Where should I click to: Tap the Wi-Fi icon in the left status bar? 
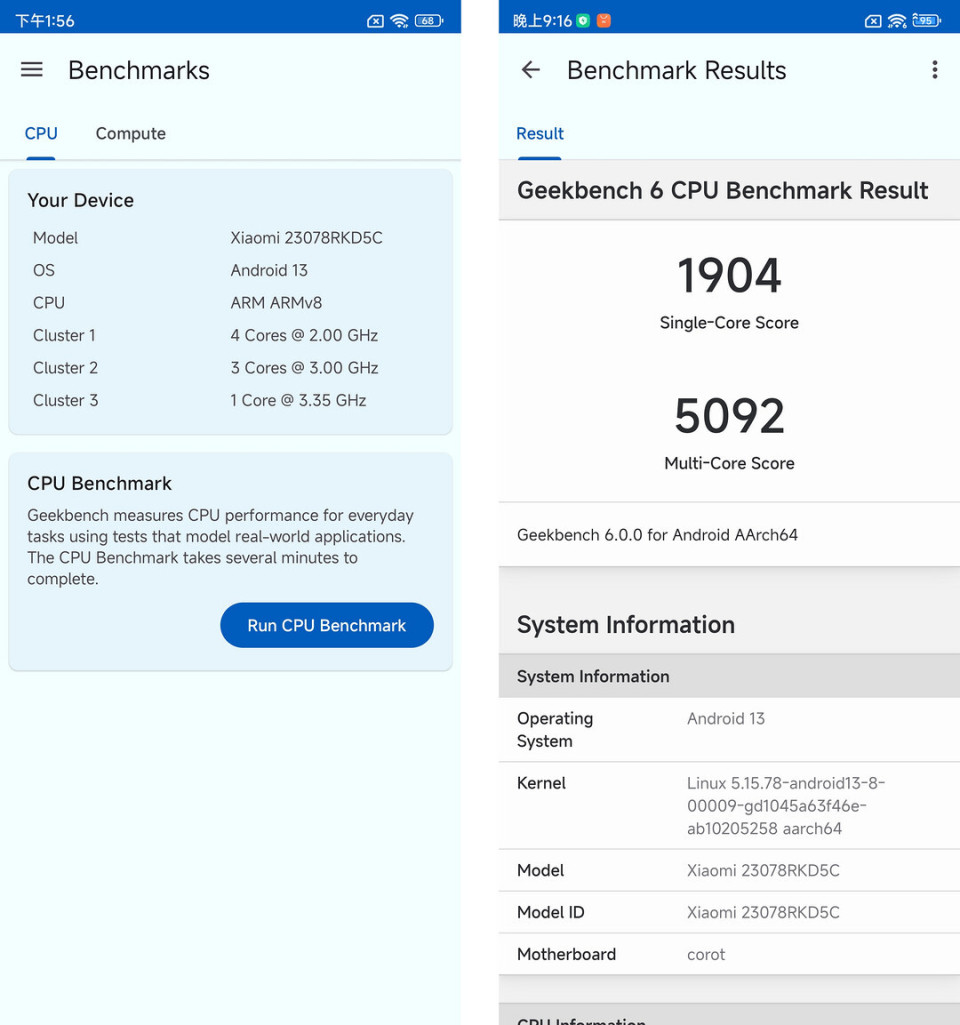(401, 19)
